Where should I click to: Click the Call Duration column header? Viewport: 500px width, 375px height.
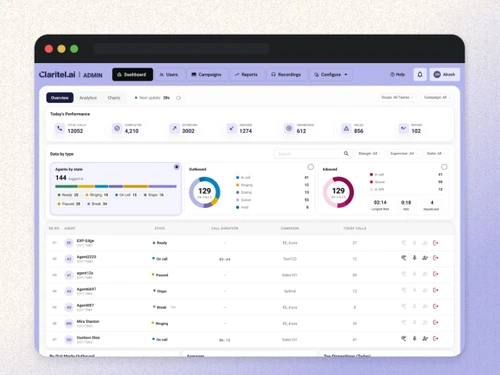[x=225, y=228]
